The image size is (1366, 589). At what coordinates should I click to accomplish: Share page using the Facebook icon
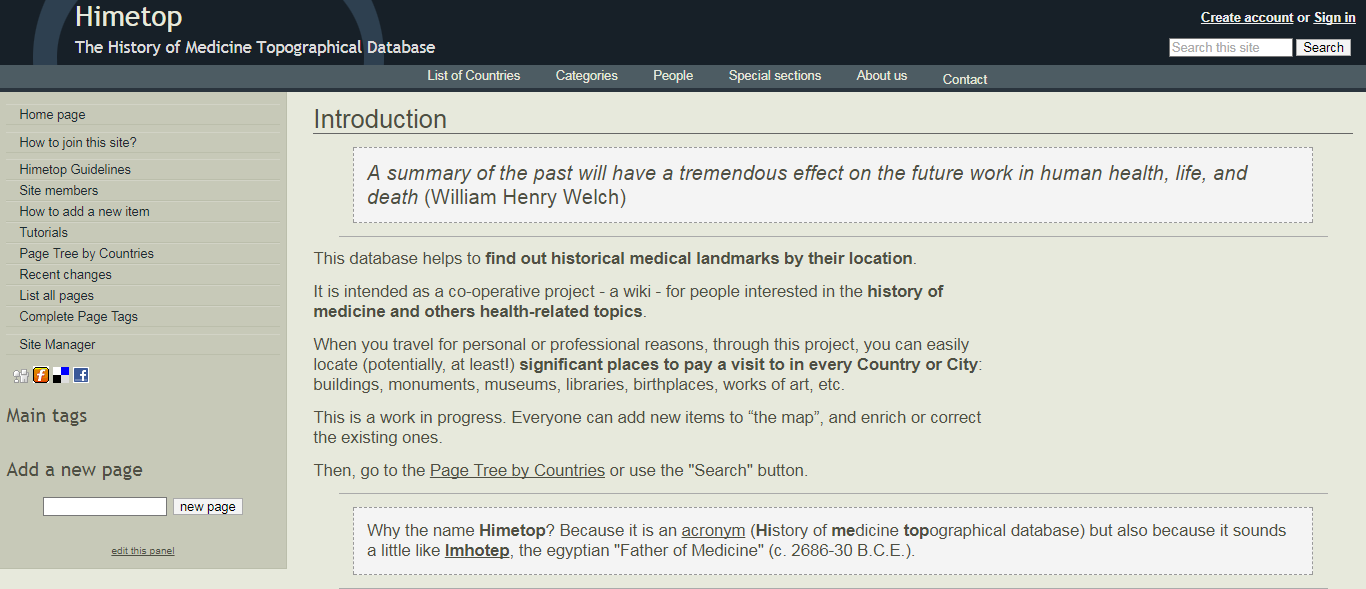pos(81,375)
